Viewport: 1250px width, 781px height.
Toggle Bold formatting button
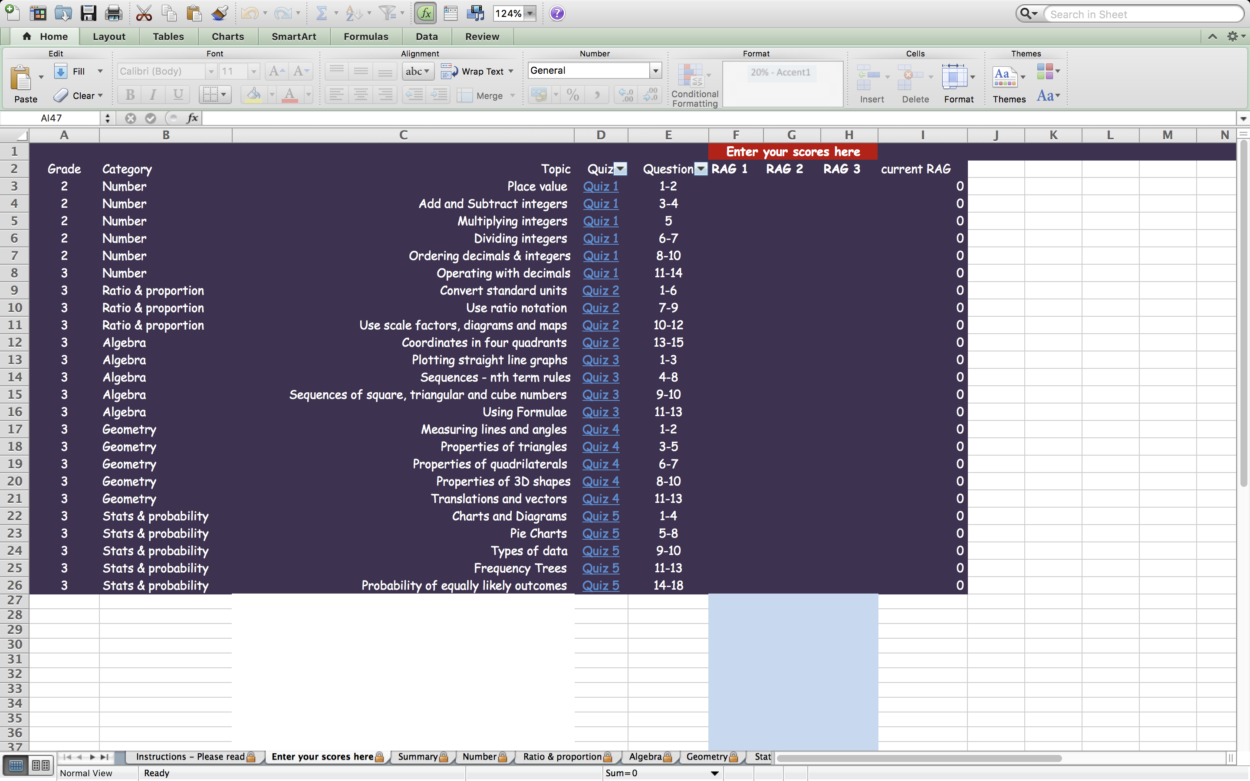129,95
